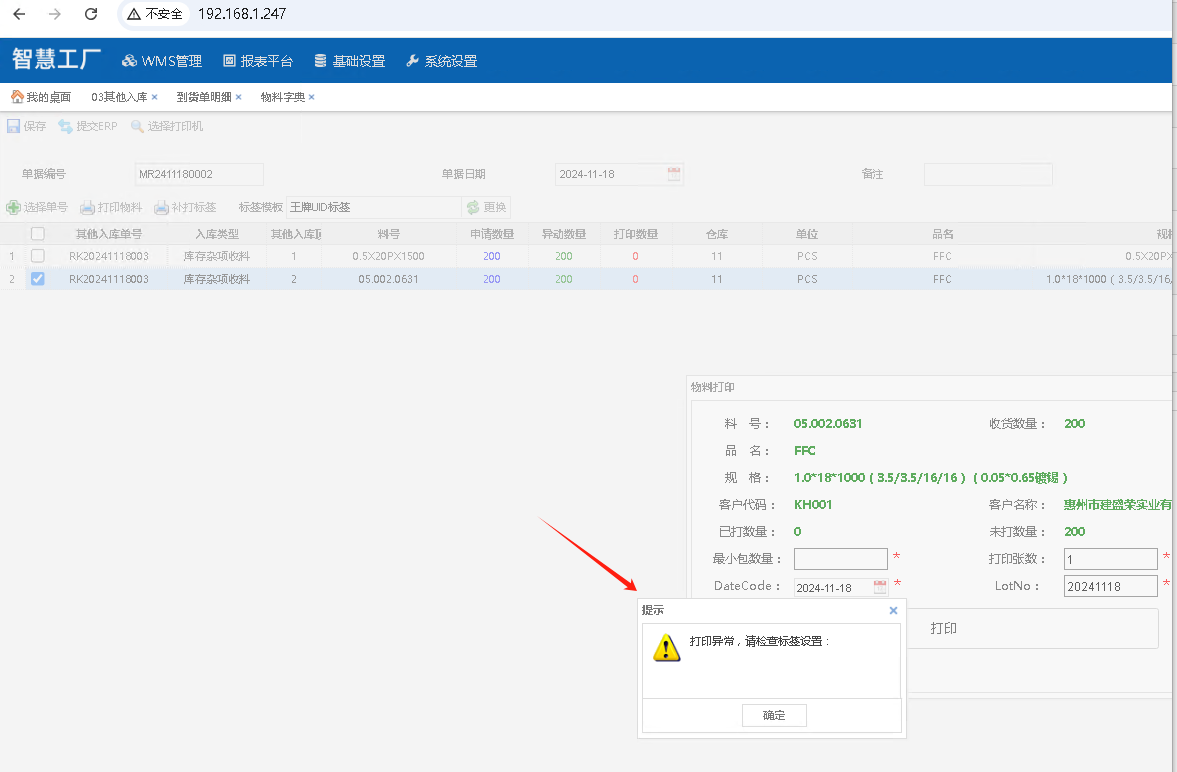The height and width of the screenshot is (772, 1177).
Task: Open the 报表平台 menu
Action: (x=258, y=61)
